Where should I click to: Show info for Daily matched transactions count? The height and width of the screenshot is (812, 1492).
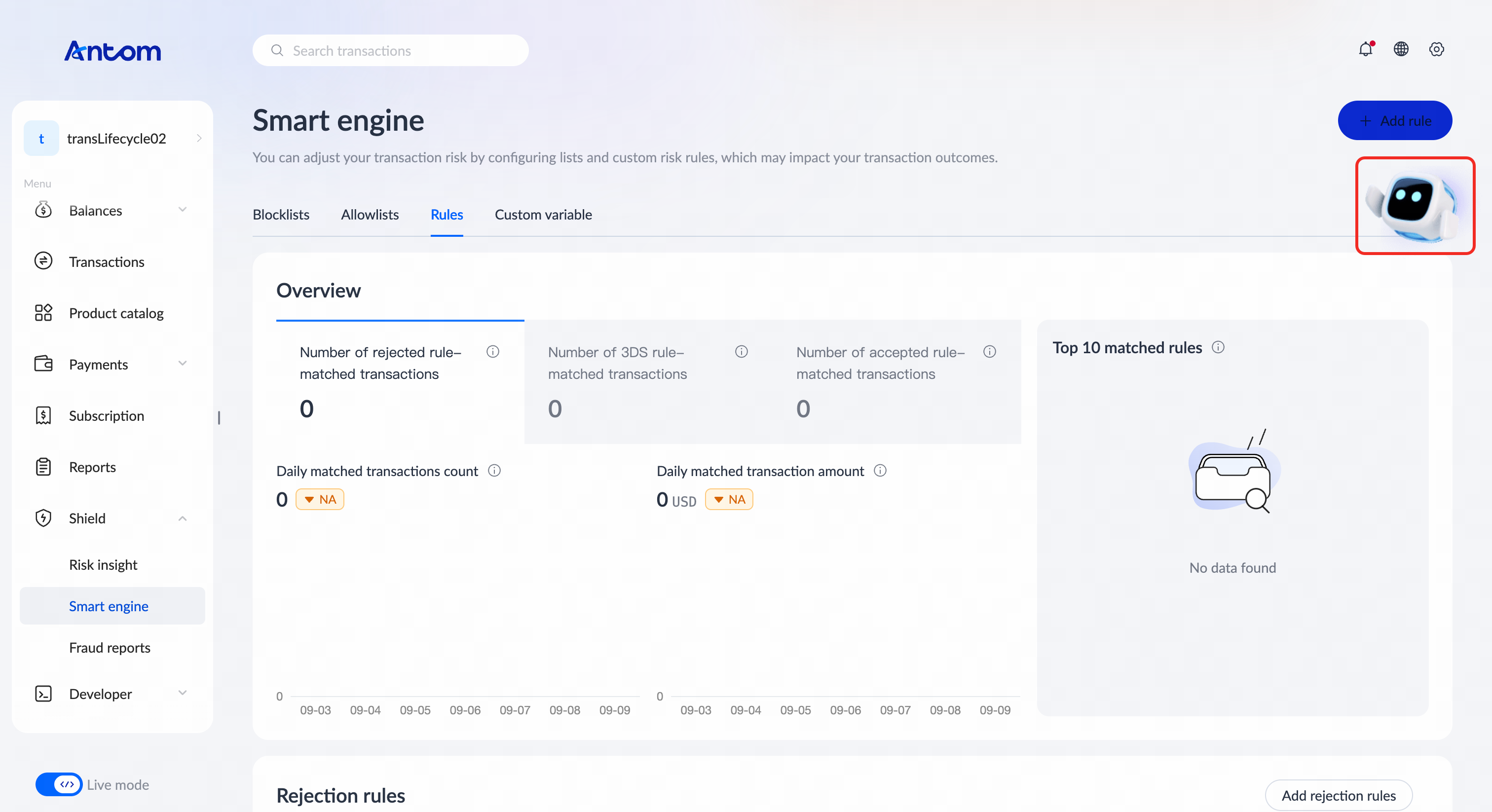(x=494, y=470)
